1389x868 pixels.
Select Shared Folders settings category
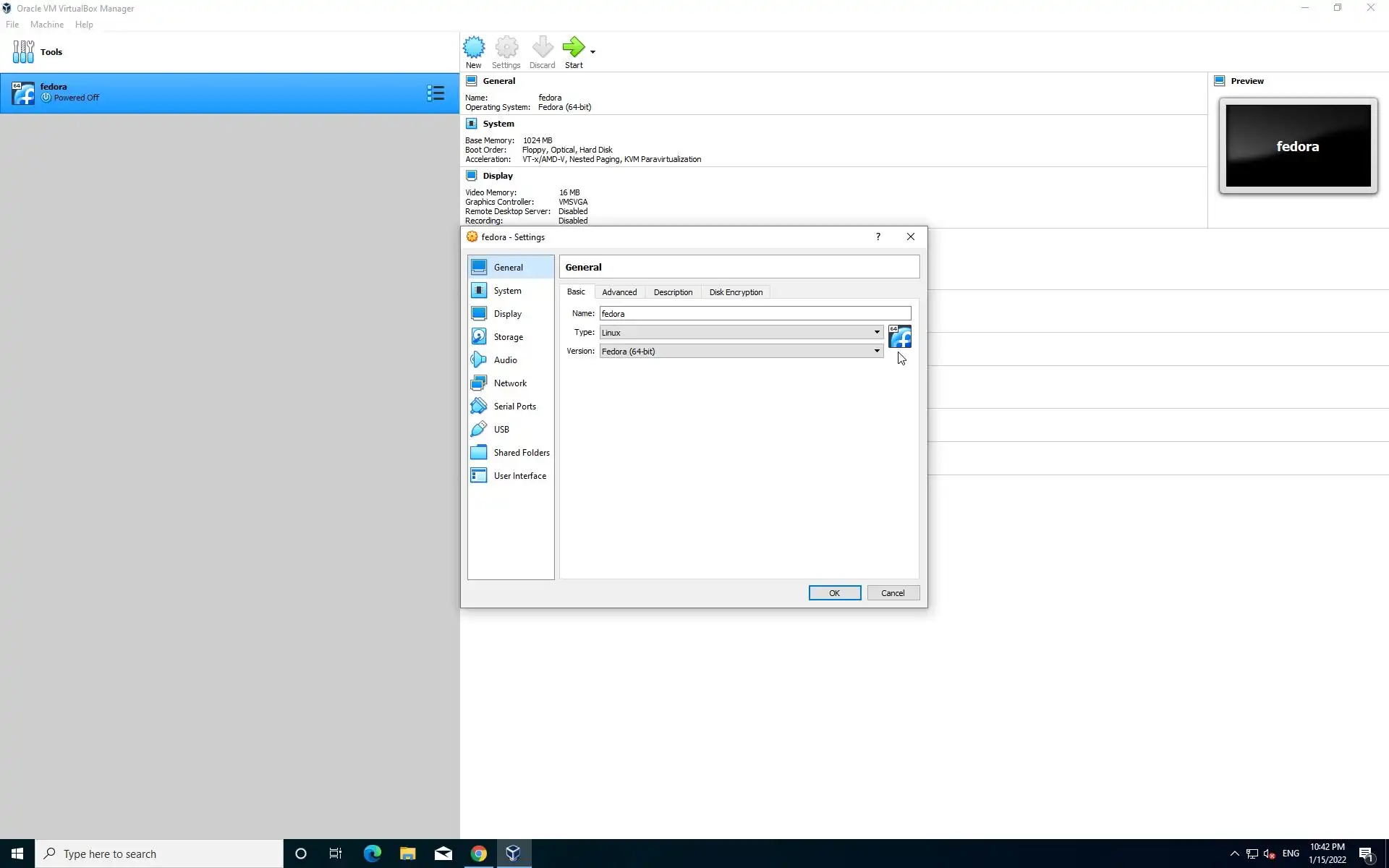[x=521, y=453]
